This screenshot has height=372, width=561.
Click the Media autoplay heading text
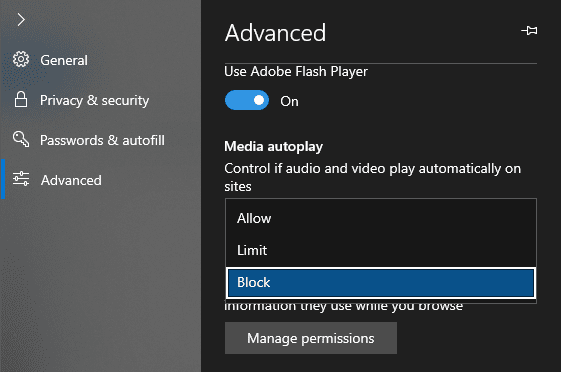(273, 147)
